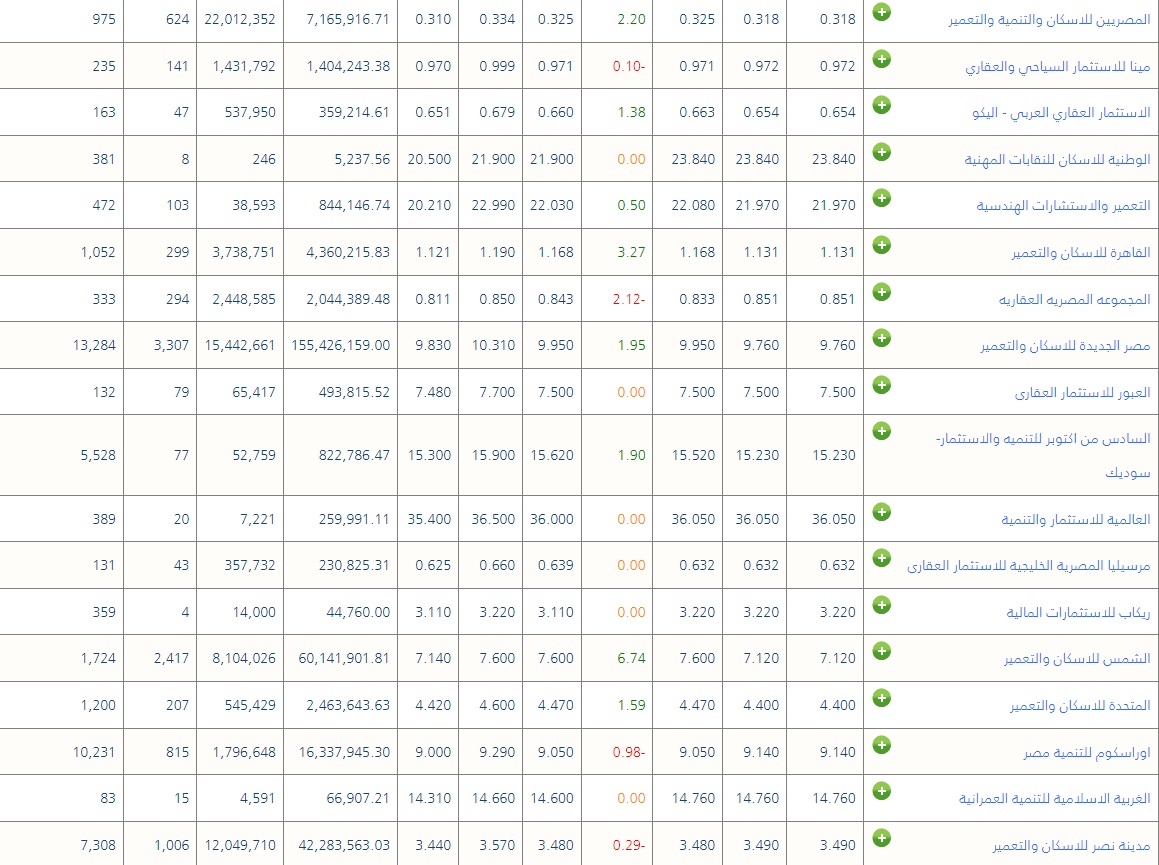
Task: Select change value 6.74 in الشمس row
Action: click(x=631, y=658)
